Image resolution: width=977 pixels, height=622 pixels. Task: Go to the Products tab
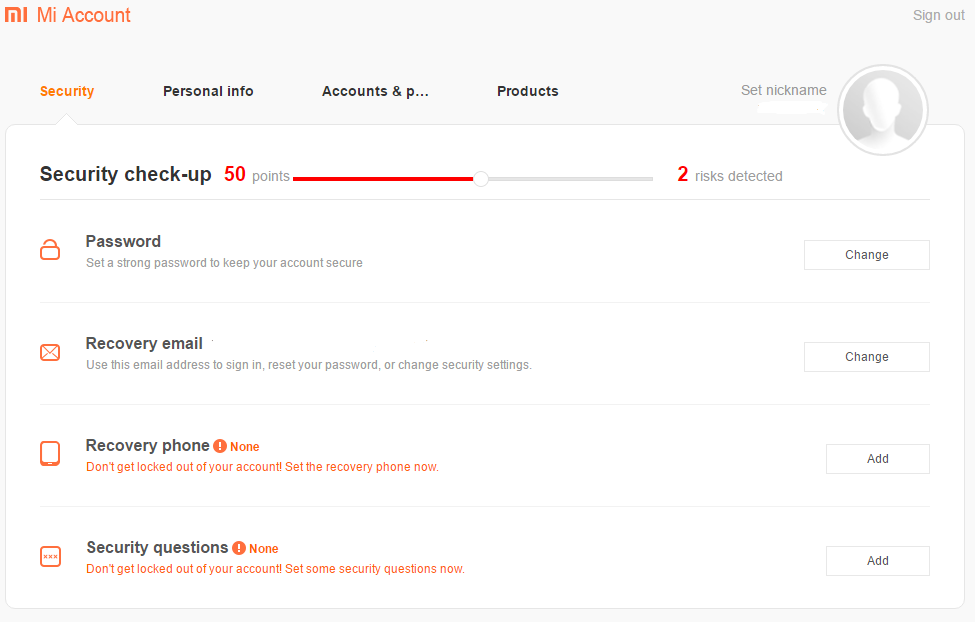[528, 91]
